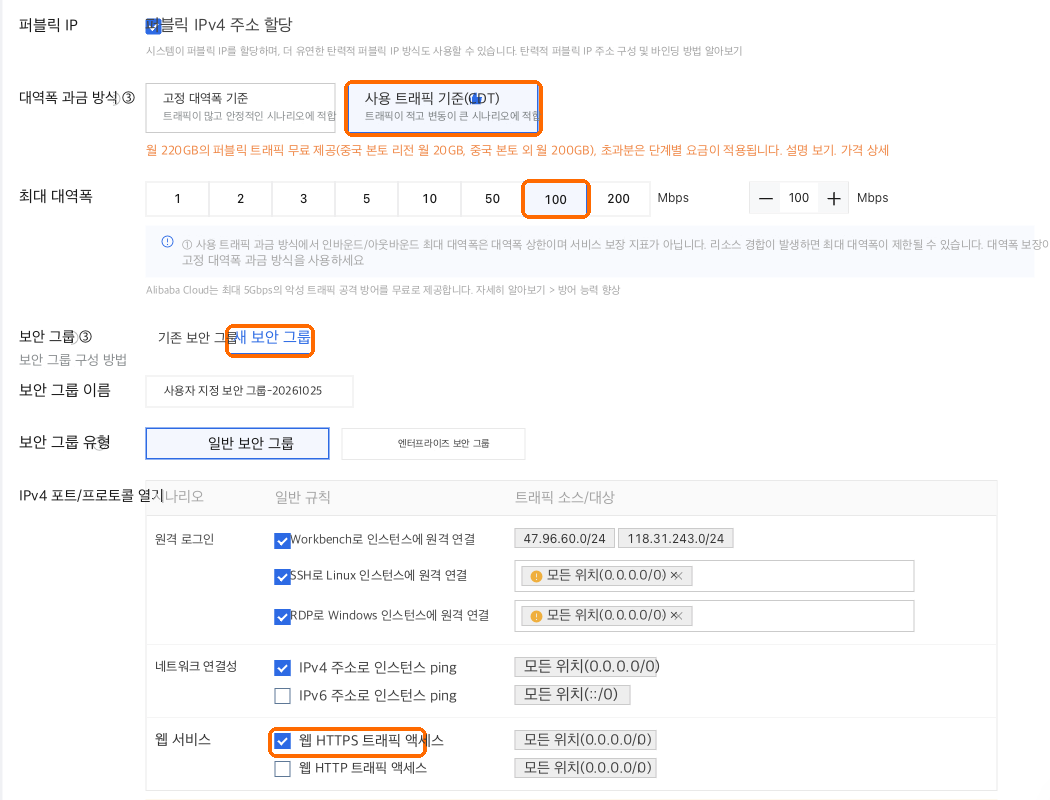
Task: Click 모든 위치(0.0.0.0/0) in HTTP row
Action: click(x=586, y=768)
